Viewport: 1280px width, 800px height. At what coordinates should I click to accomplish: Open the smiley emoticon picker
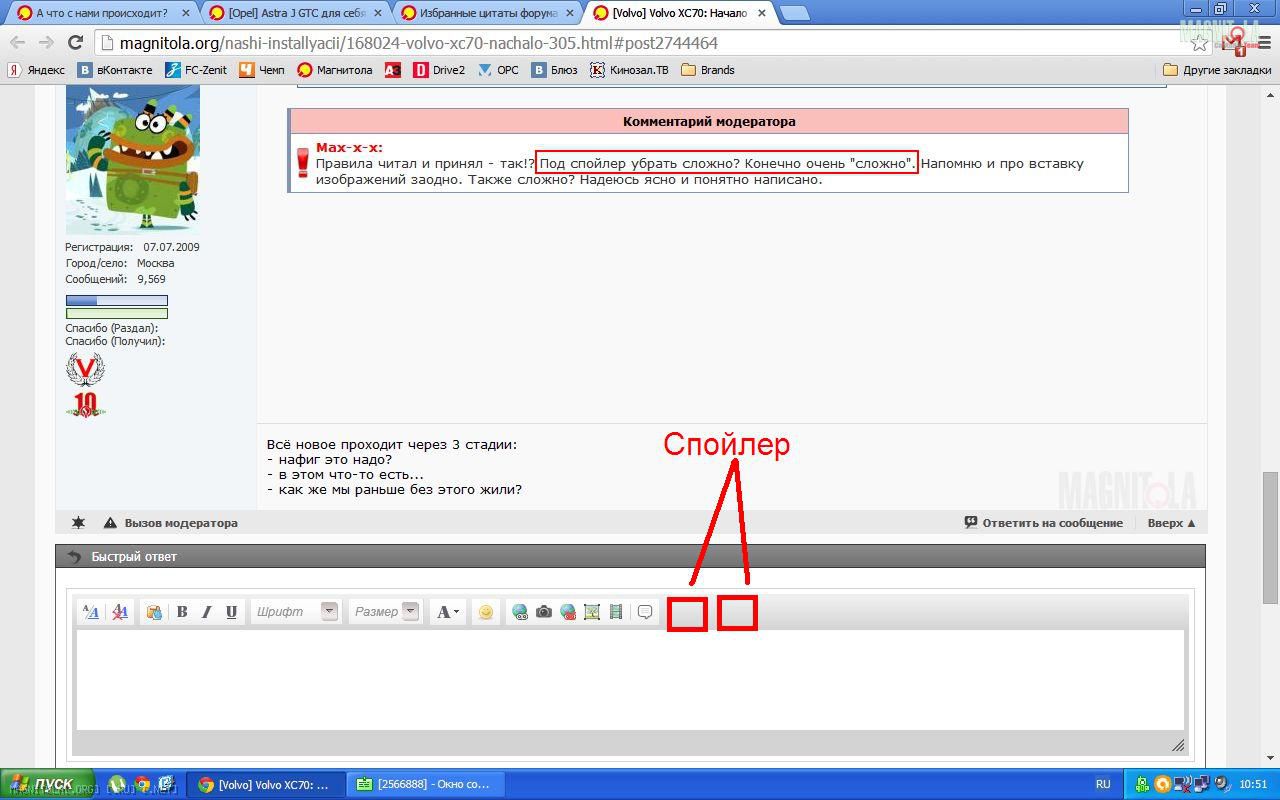tap(486, 612)
